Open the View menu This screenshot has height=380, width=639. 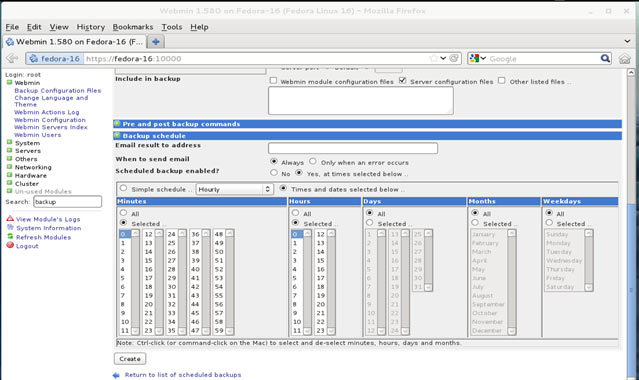click(x=59, y=27)
